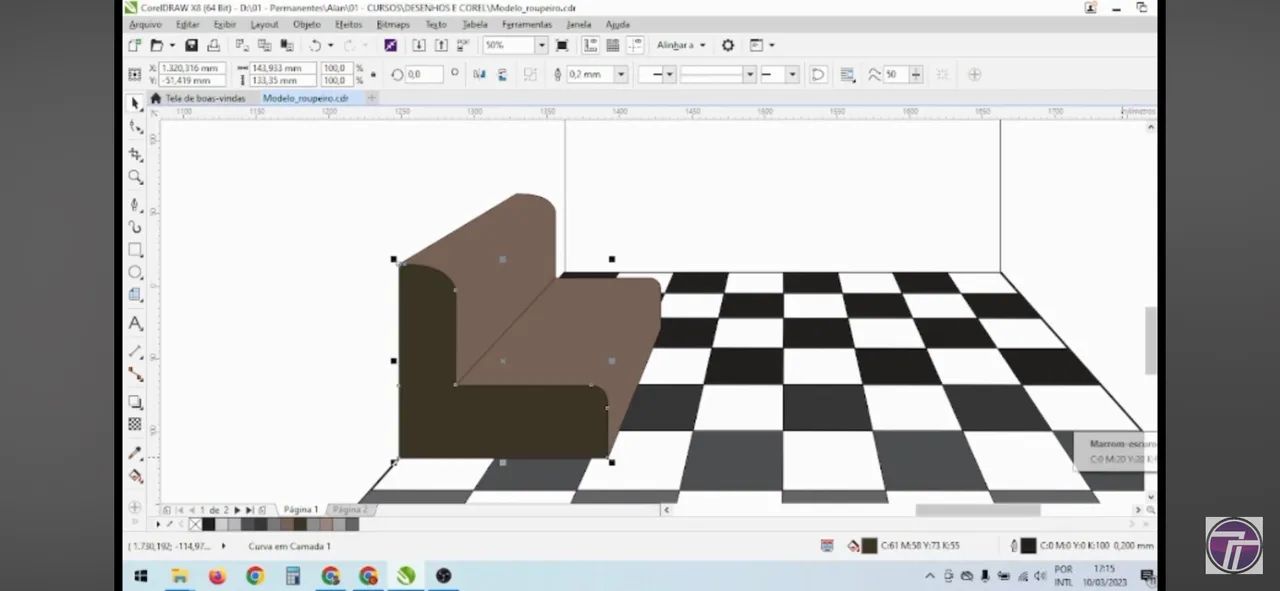This screenshot has height=591, width=1280.
Task: Toggle Show Rulers button
Action: tap(590, 45)
